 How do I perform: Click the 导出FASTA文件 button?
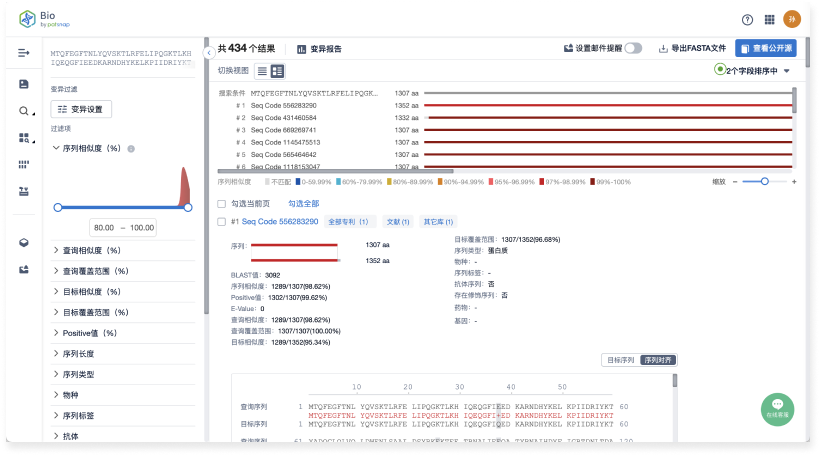[692, 48]
